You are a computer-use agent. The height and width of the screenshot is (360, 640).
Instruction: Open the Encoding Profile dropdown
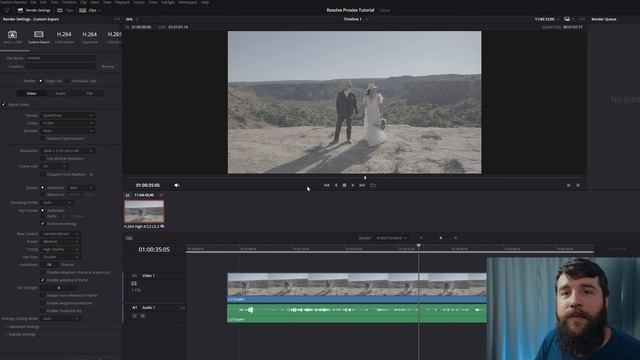pos(57,202)
